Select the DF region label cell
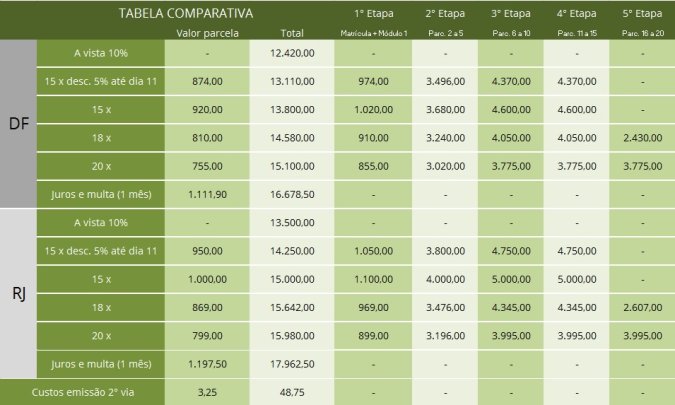This screenshot has height=405, width=675. coord(18,124)
